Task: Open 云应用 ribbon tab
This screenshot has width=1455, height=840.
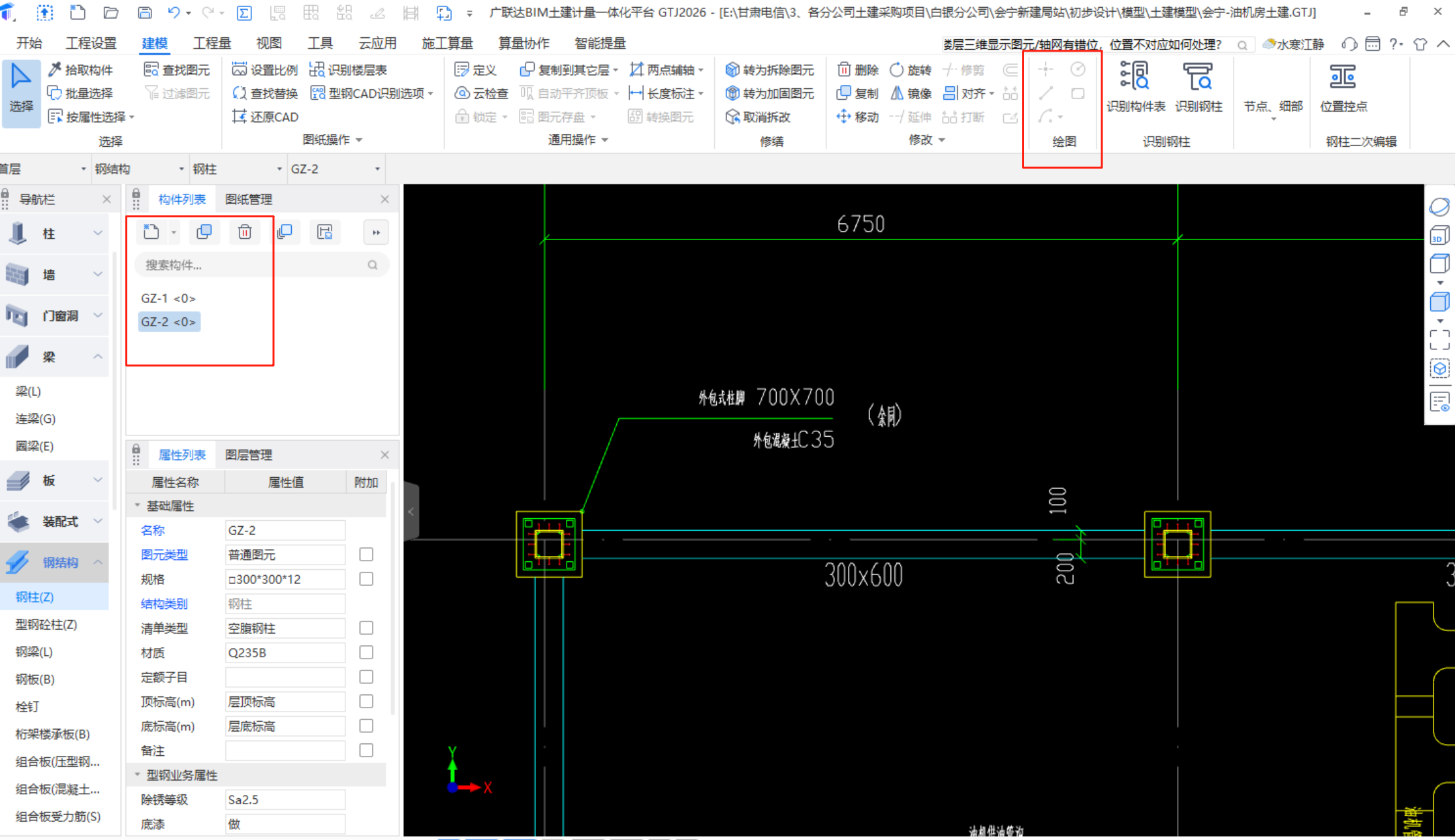Action: [377, 43]
